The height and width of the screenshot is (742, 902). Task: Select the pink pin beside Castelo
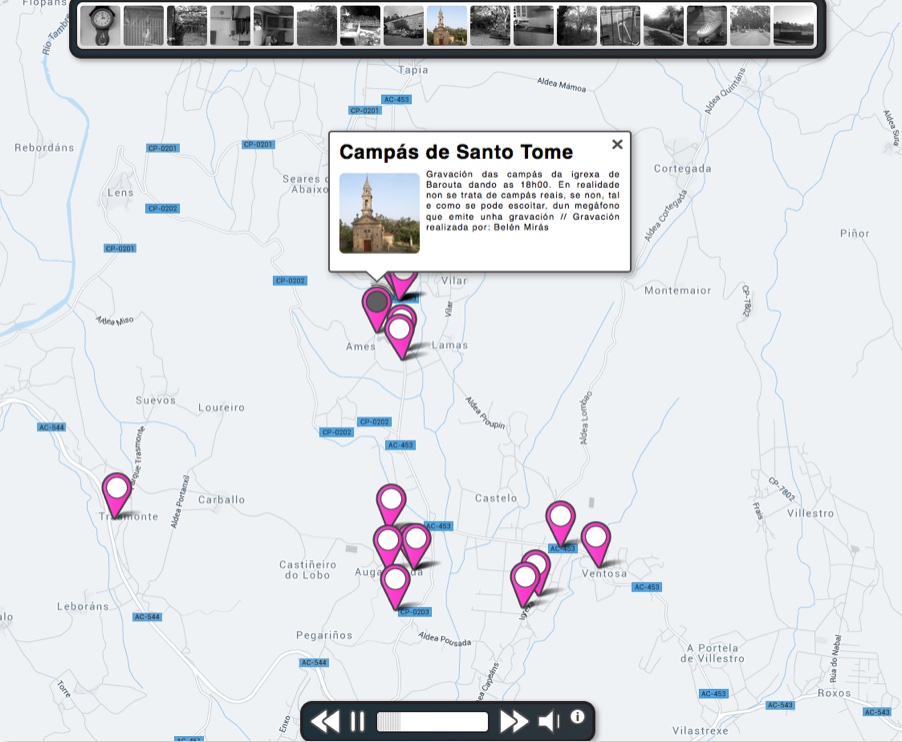coord(558,514)
